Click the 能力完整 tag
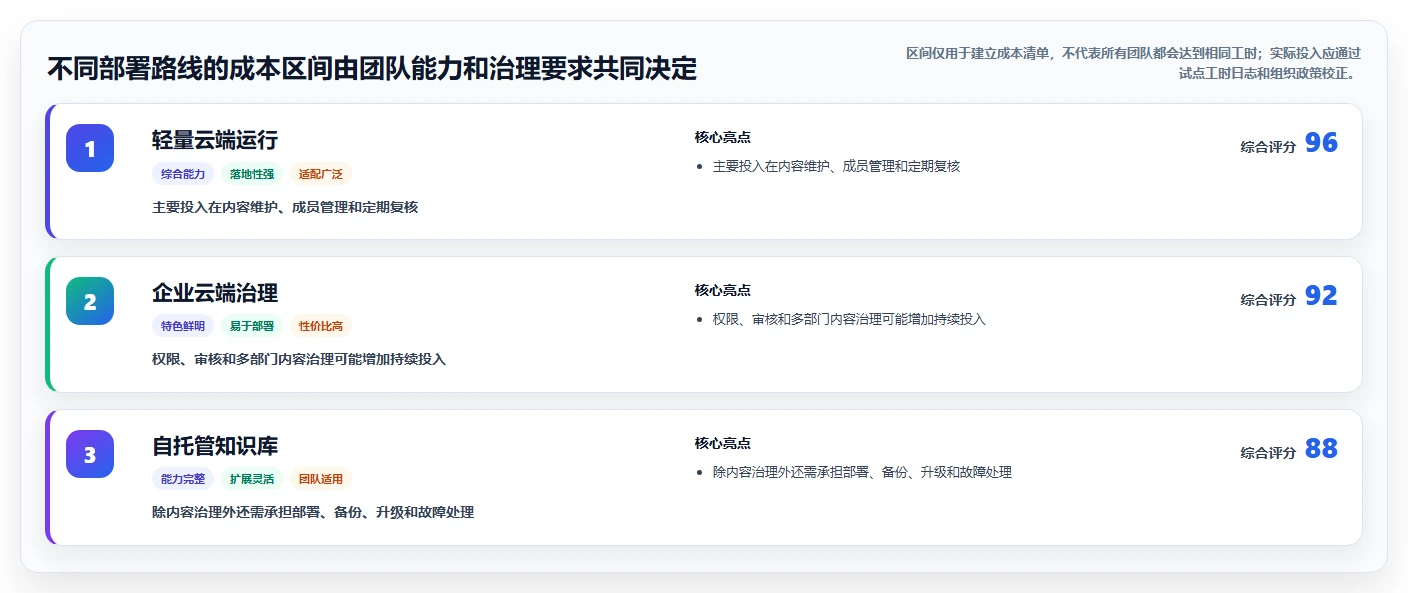Image resolution: width=1408 pixels, height=593 pixels. [x=183, y=479]
